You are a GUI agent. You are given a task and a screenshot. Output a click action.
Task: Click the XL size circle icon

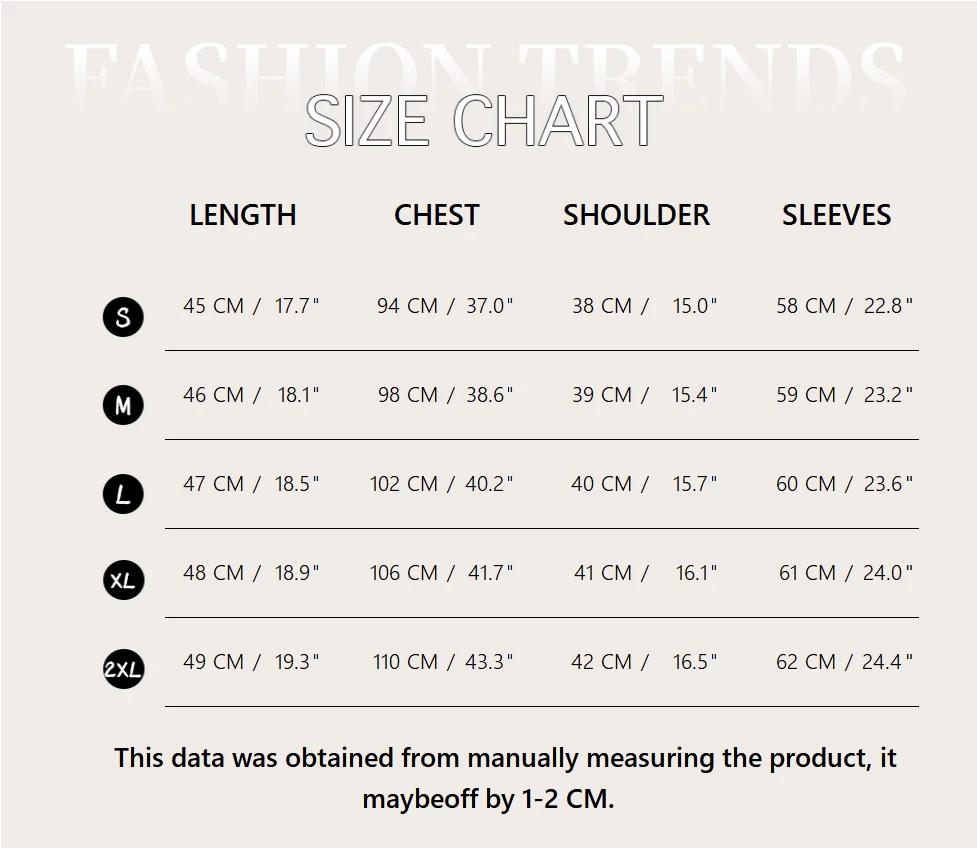(123, 580)
